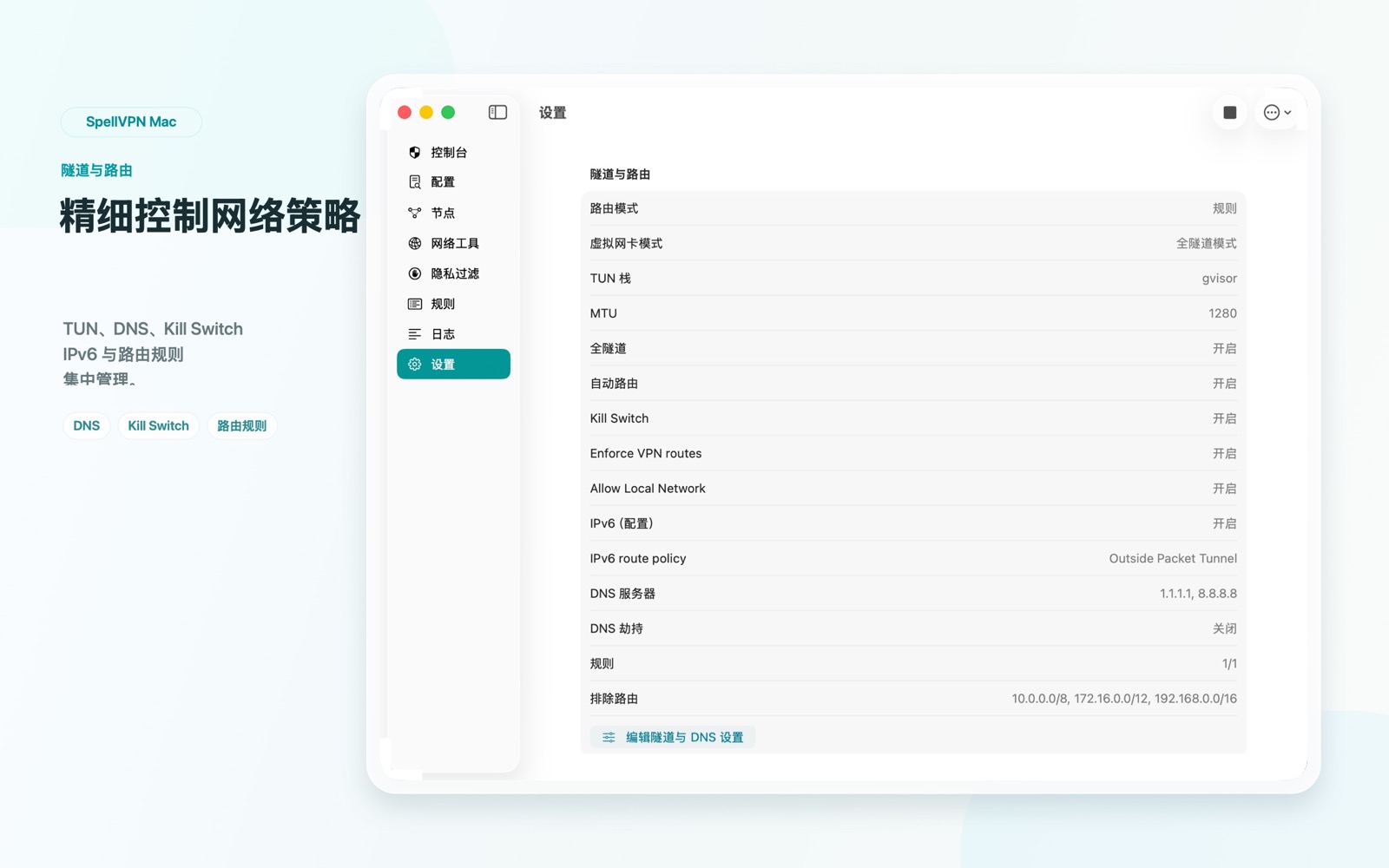Click the sliders icon beside 编辑隧道与 DNS 设置
This screenshot has height=868, width=1389.
[609, 737]
